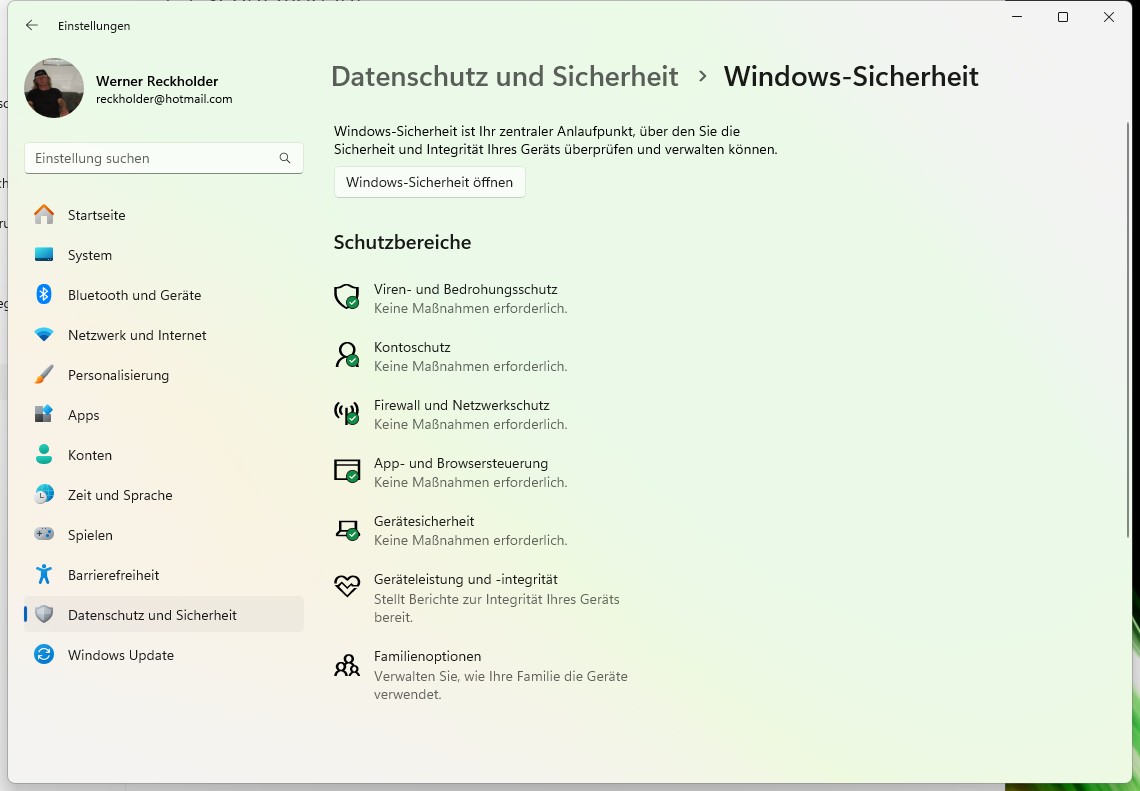1140x791 pixels.
Task: Select the Konten label in sidebar
Action: coord(90,455)
